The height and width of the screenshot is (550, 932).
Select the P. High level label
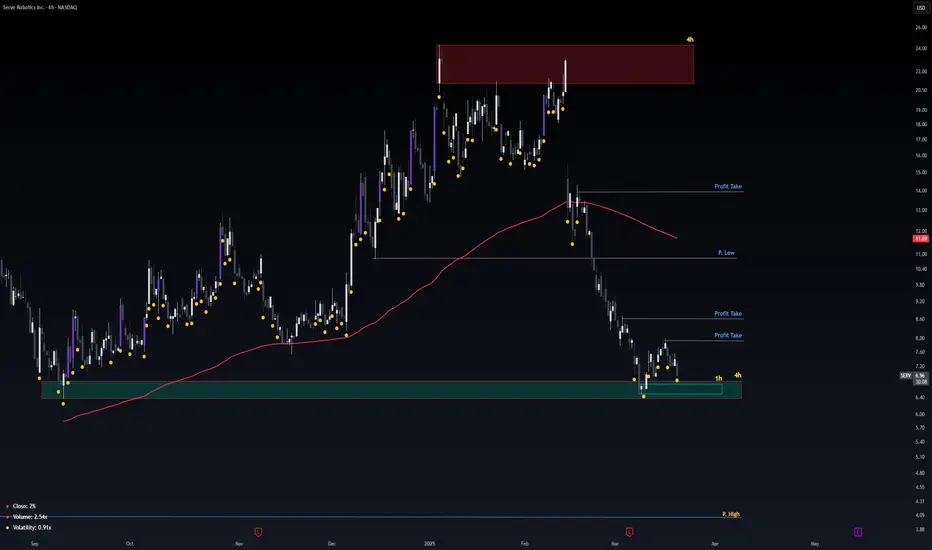click(x=731, y=514)
